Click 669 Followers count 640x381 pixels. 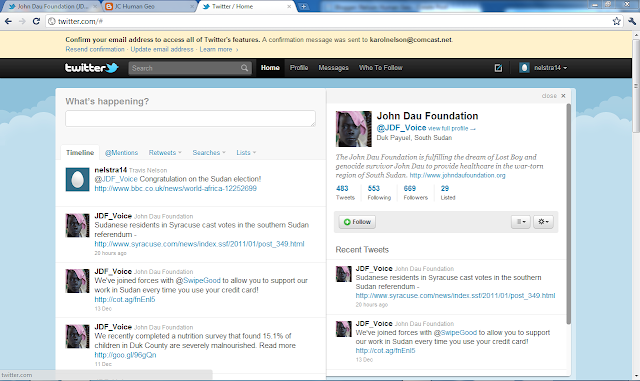(416, 192)
